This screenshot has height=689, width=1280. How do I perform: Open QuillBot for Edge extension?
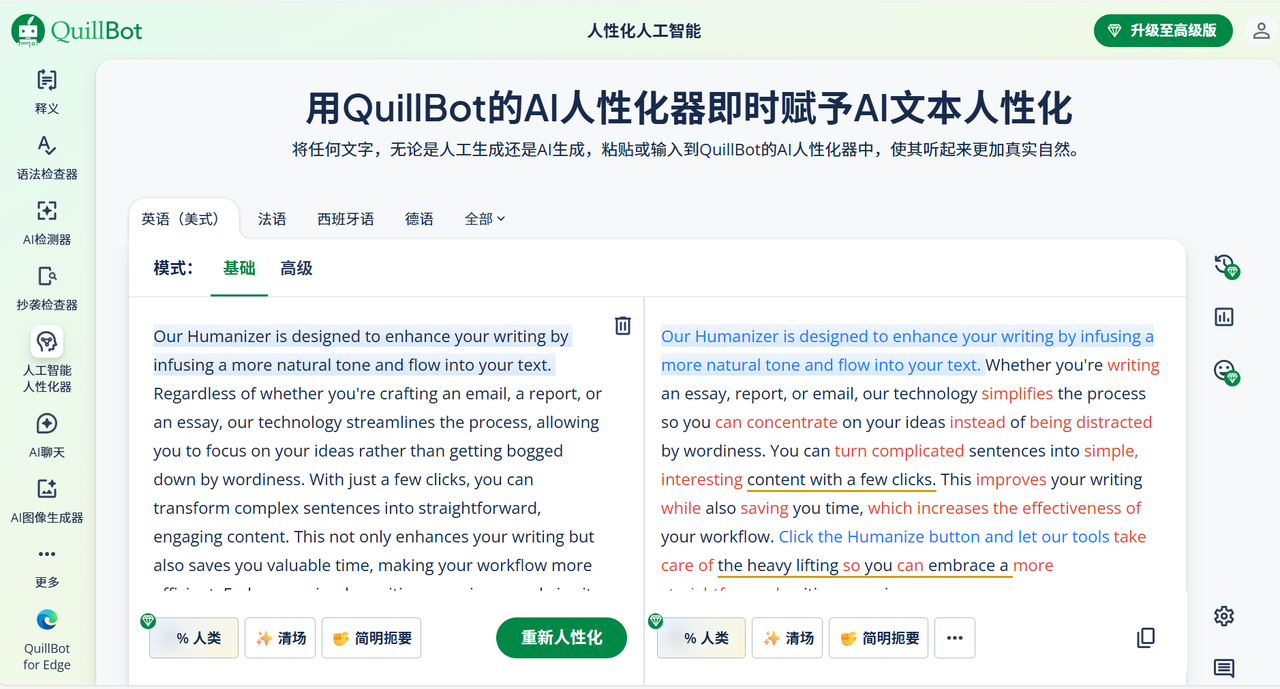pyautogui.click(x=47, y=640)
